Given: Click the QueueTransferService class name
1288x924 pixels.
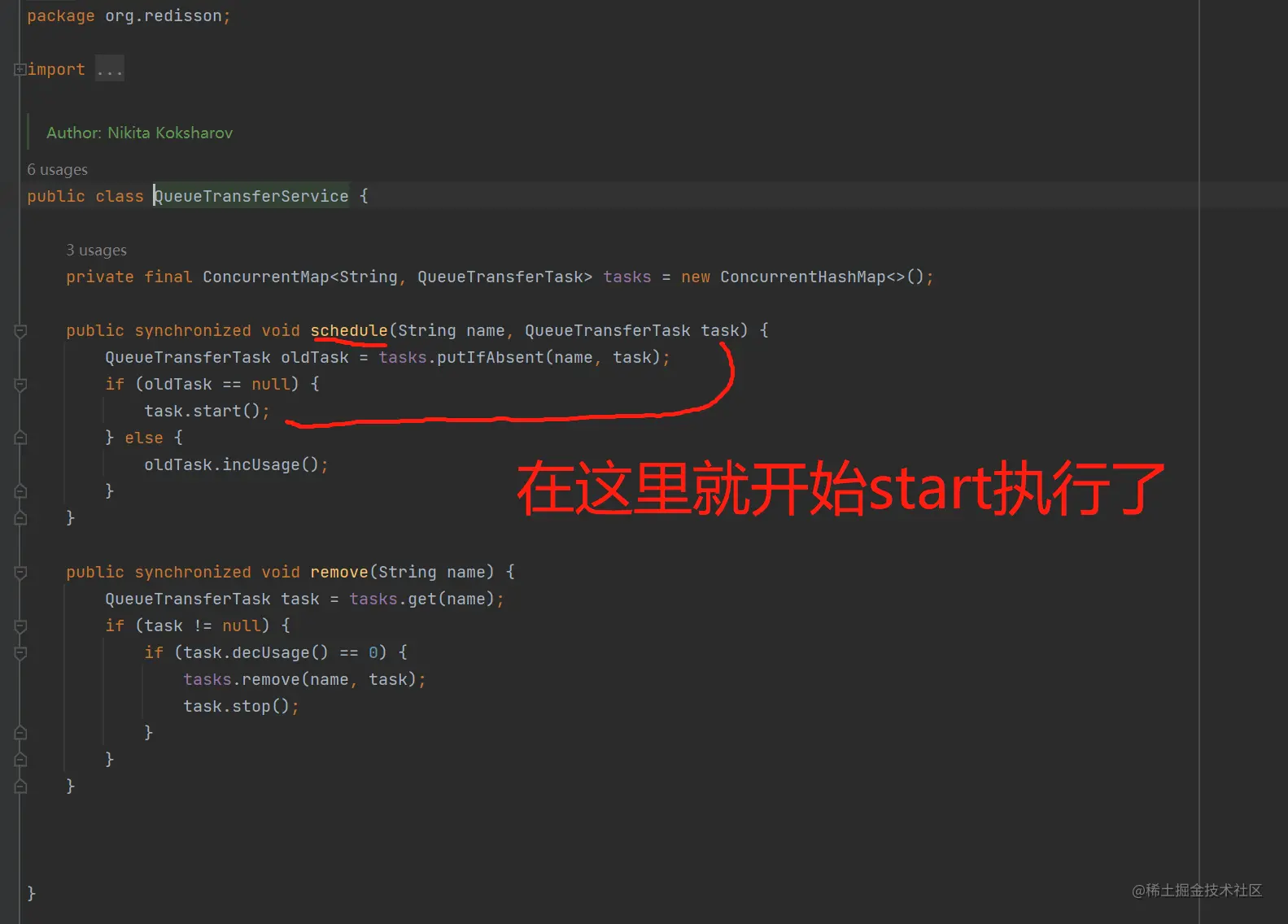Looking at the screenshot, I should pos(251,196).
